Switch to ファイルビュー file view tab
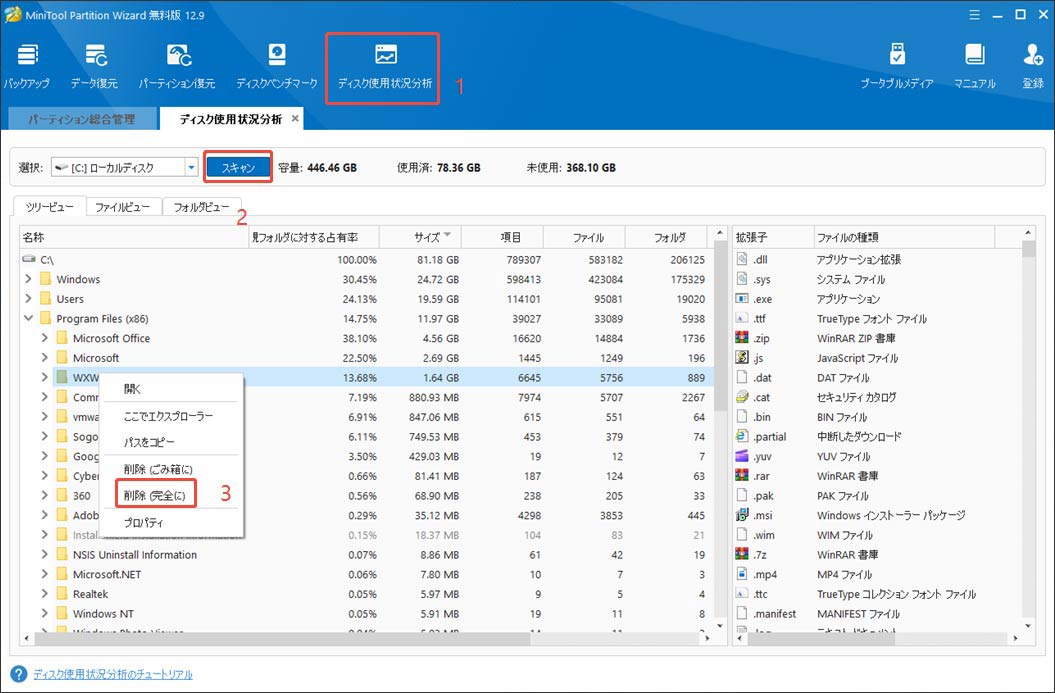1055x693 pixels. [122, 207]
